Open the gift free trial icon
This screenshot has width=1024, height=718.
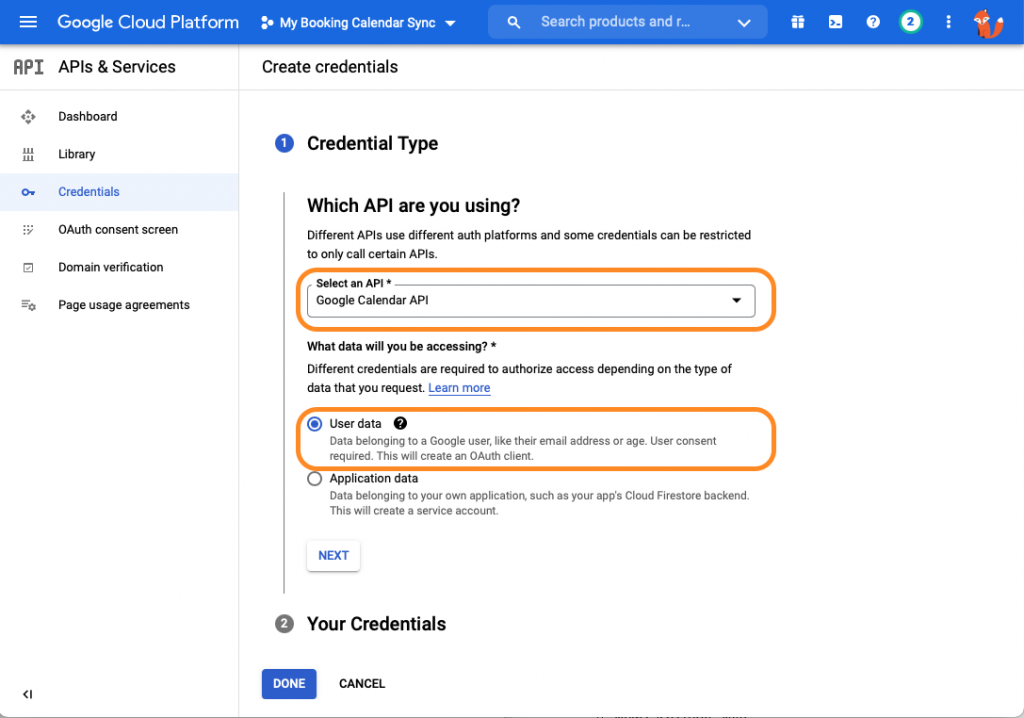coord(797,22)
